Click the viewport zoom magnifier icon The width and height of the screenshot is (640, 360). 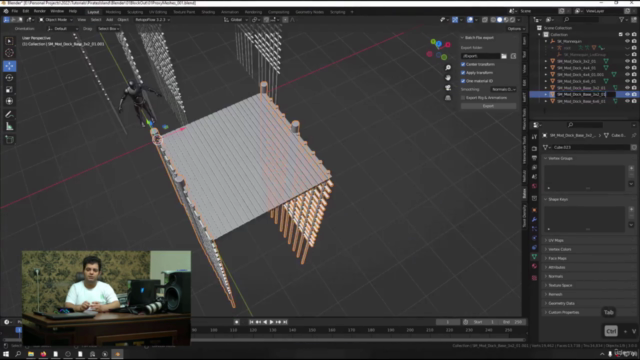click(448, 68)
